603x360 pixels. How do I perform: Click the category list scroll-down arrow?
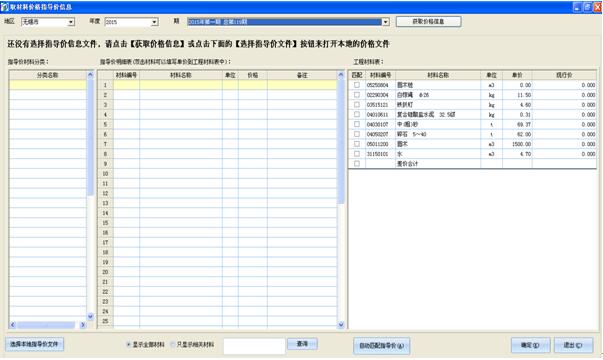tap(90, 317)
